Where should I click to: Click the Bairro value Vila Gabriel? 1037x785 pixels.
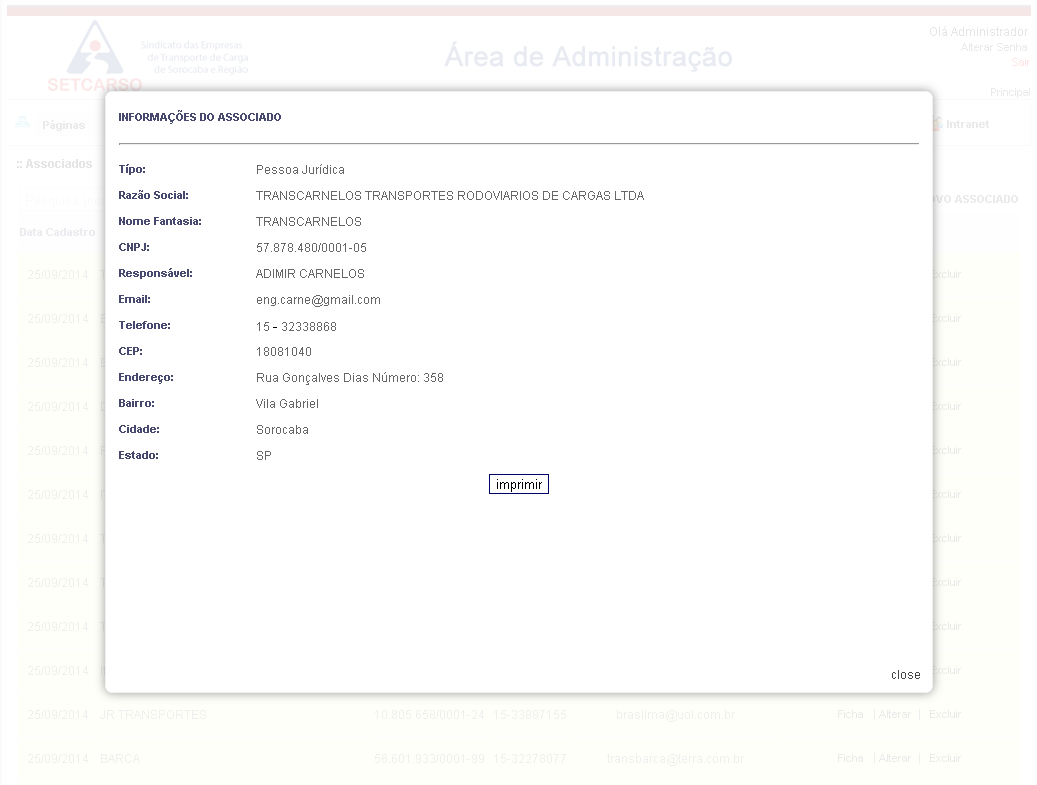click(287, 404)
